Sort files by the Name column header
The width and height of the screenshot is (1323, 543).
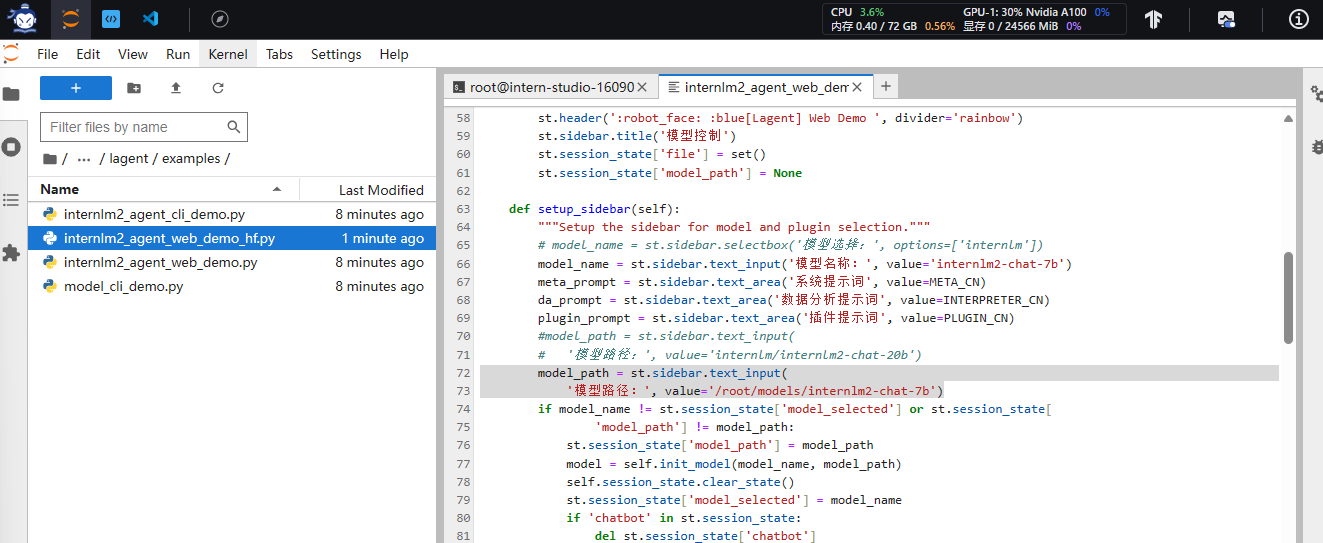(x=164, y=189)
